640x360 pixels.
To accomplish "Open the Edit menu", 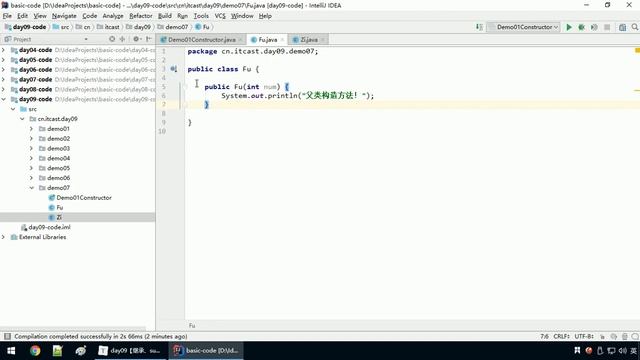I will click(22, 16).
